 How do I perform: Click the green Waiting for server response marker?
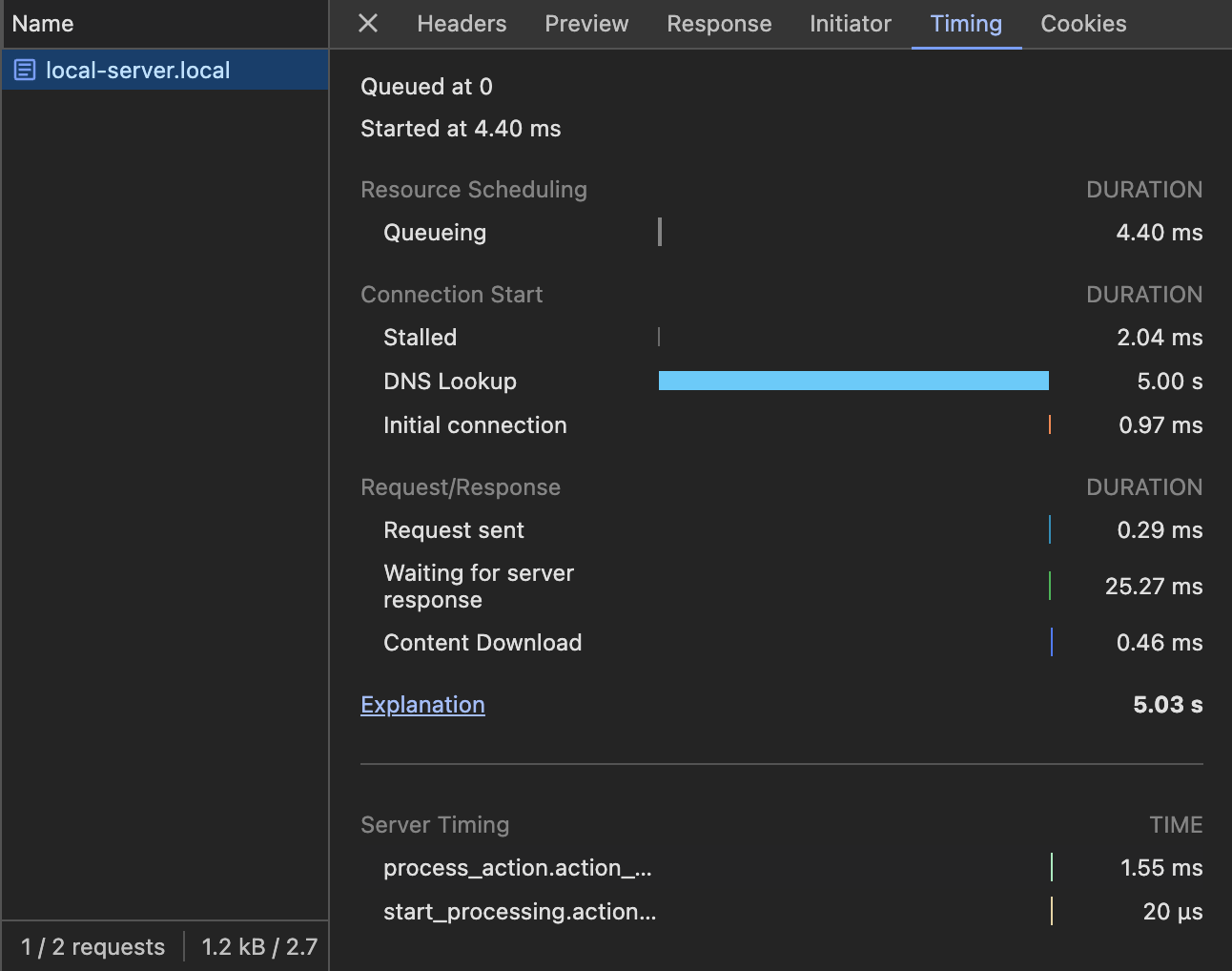(1050, 586)
